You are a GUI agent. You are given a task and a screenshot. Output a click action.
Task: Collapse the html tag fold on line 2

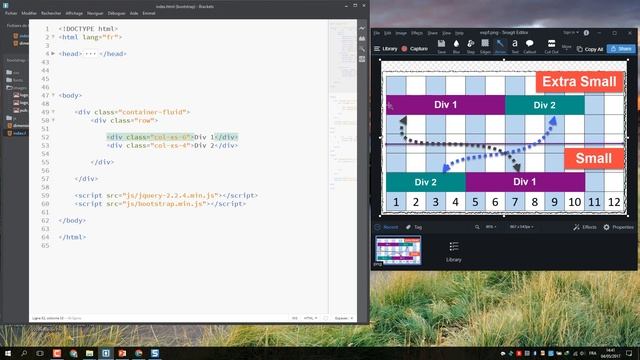click(x=53, y=37)
